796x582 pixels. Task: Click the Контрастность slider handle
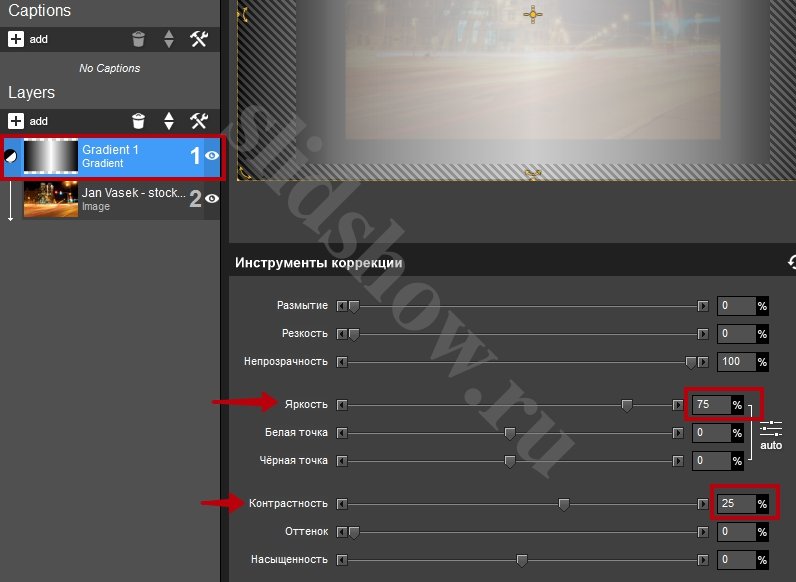pos(563,505)
